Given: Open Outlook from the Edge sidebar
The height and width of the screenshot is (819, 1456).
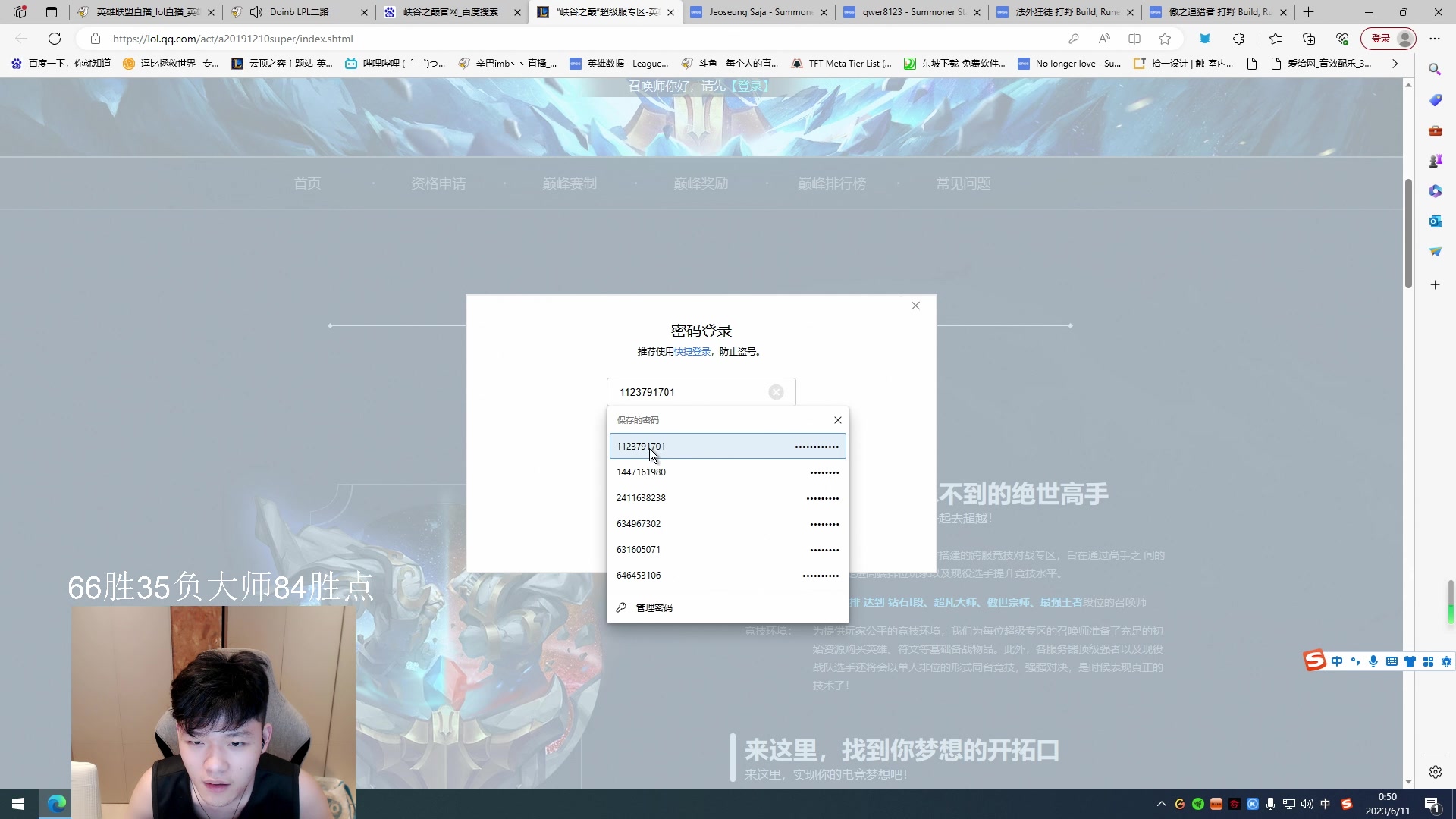Looking at the screenshot, I should (x=1436, y=221).
